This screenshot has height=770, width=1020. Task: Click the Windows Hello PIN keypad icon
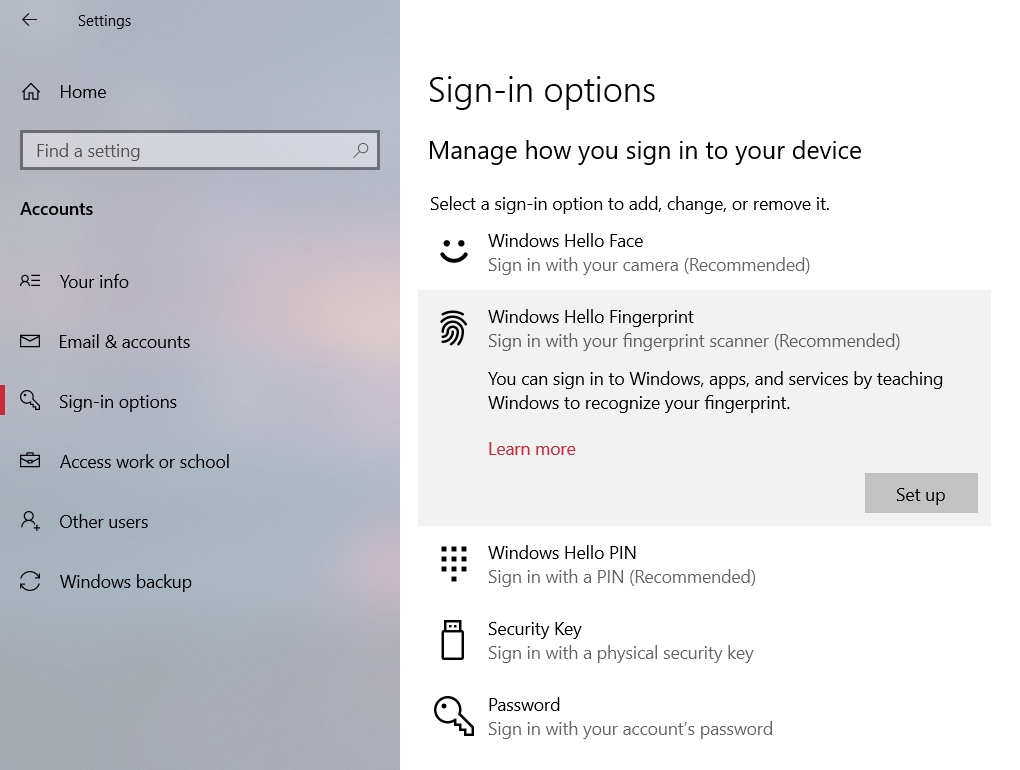pos(453,563)
